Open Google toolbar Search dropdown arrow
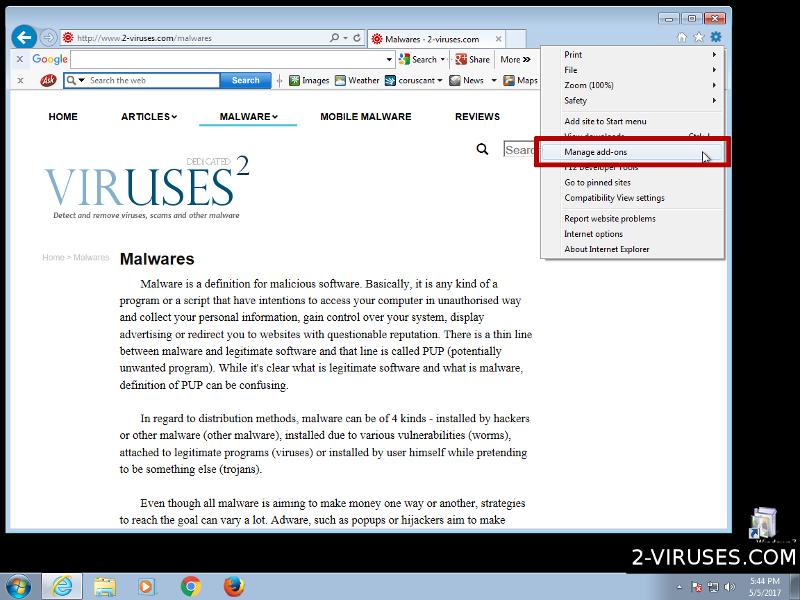800x600 pixels. click(x=443, y=59)
